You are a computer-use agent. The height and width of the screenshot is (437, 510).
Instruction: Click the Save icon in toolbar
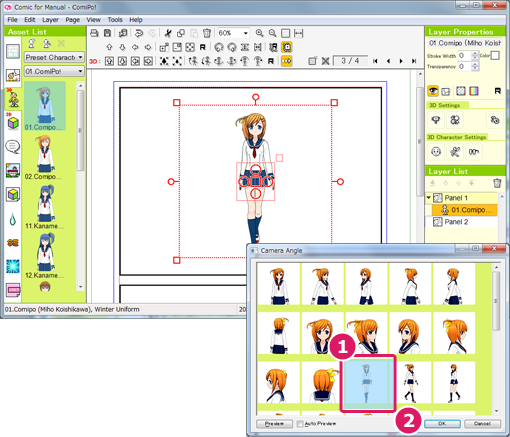pyautogui.click(x=107, y=33)
